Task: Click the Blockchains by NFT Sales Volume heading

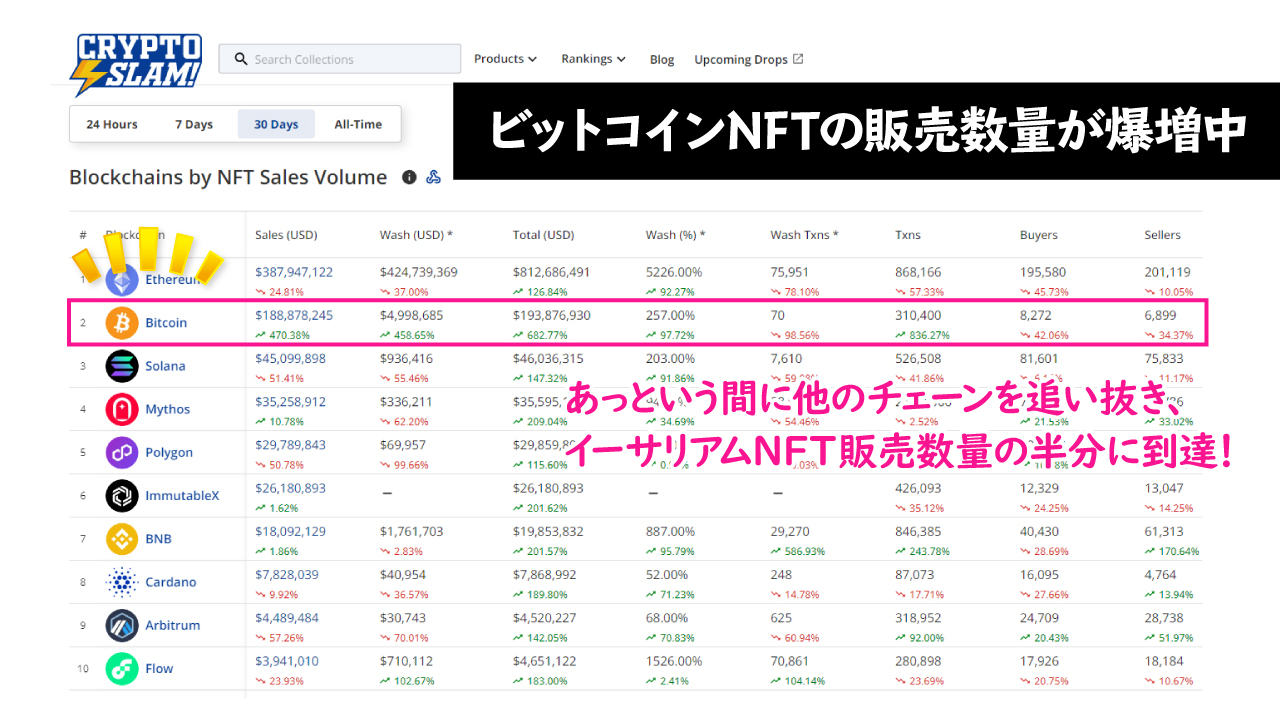Action: [228, 177]
